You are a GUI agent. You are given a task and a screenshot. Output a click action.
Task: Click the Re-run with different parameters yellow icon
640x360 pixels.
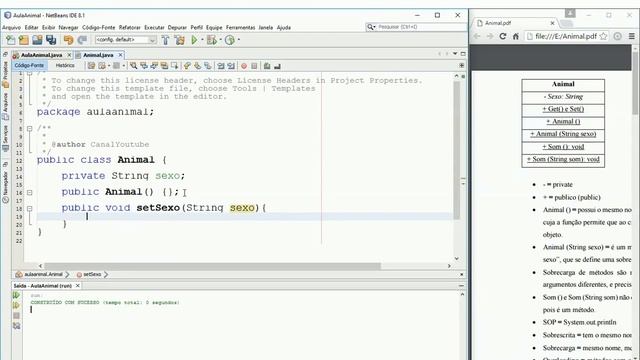[x=16, y=305]
